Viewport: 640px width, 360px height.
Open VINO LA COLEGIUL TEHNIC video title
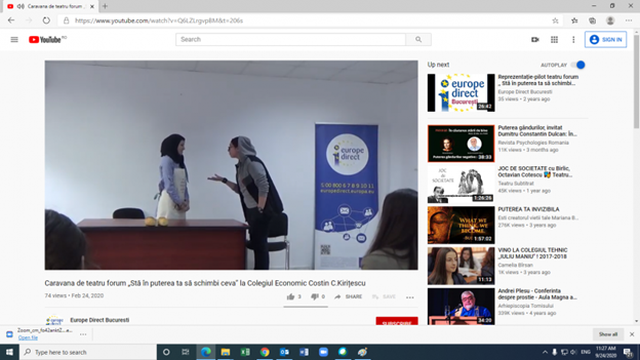(533, 253)
